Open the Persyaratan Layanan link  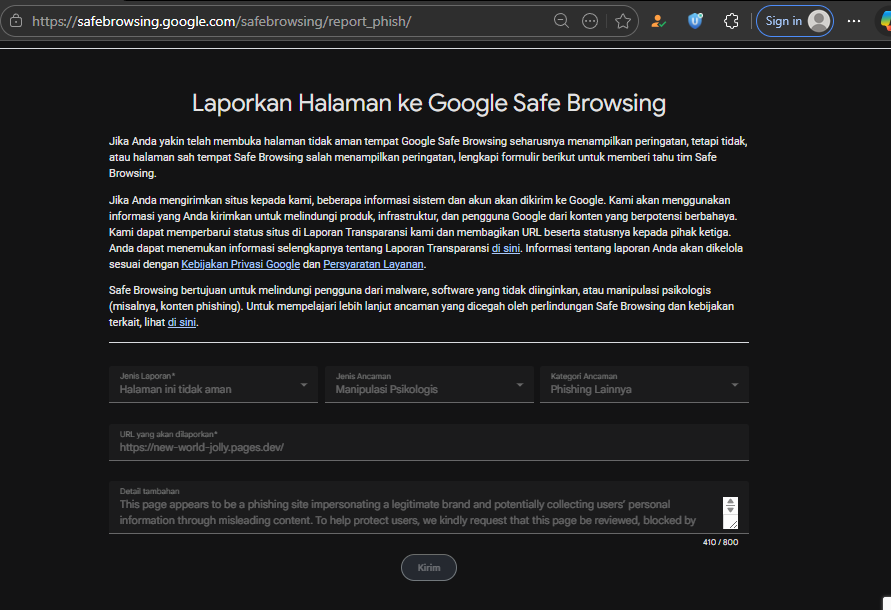(373, 264)
